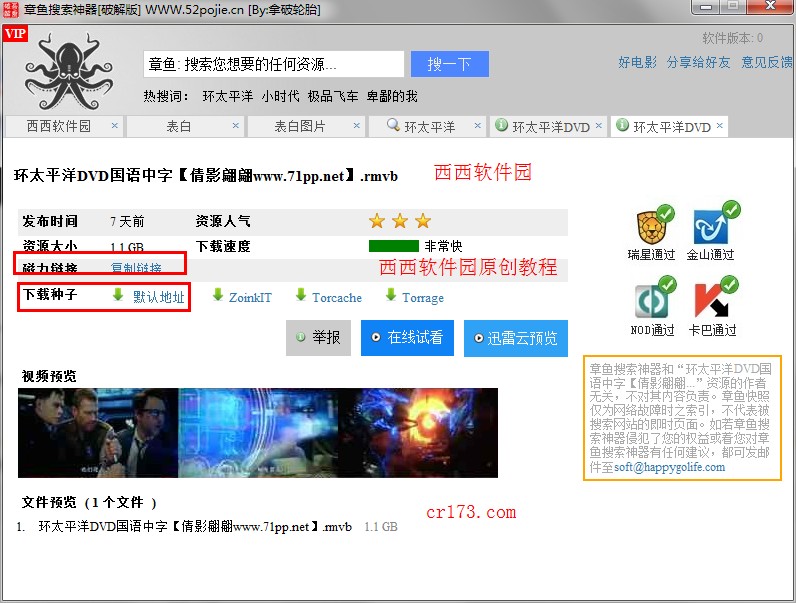The width and height of the screenshot is (796, 603).
Task: Download torrent from Torcache
Action: [337, 297]
